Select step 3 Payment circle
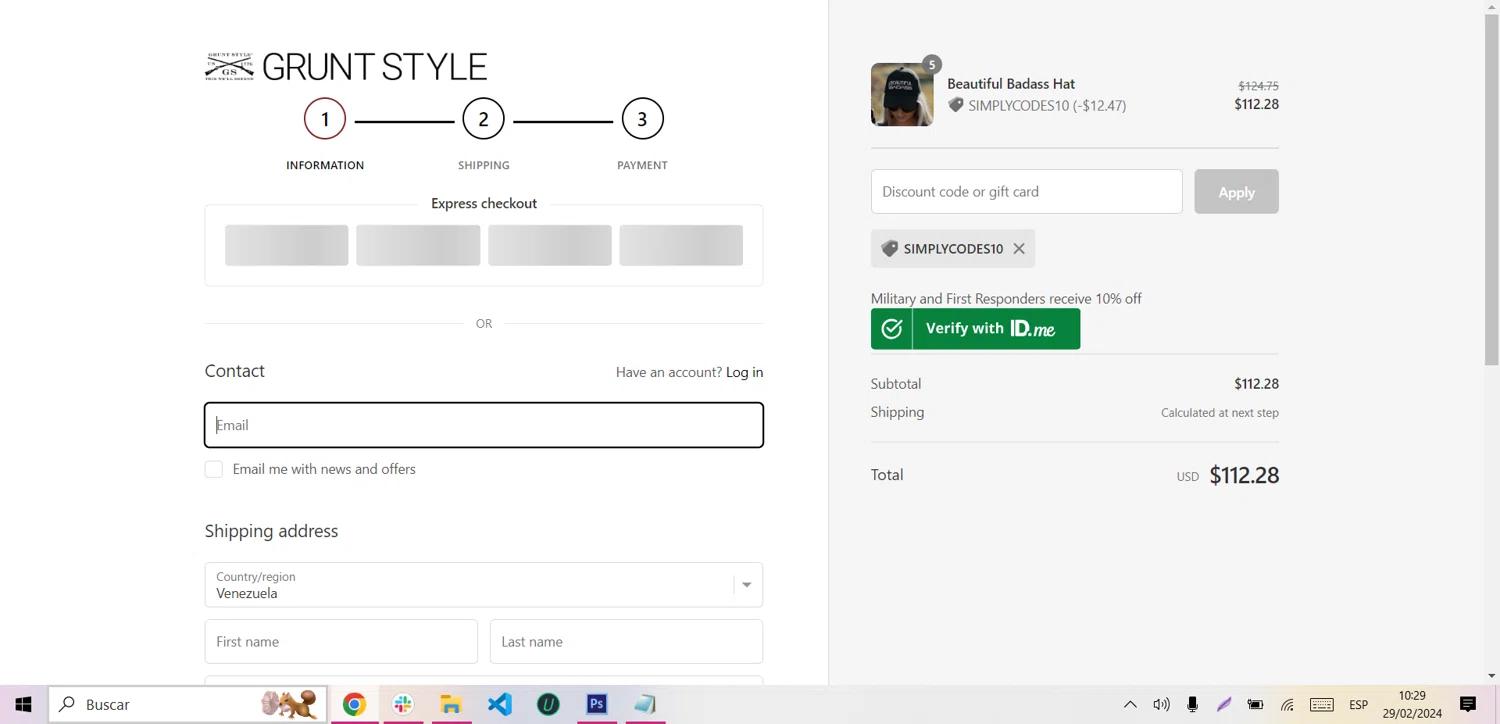1500x724 pixels. pos(642,119)
